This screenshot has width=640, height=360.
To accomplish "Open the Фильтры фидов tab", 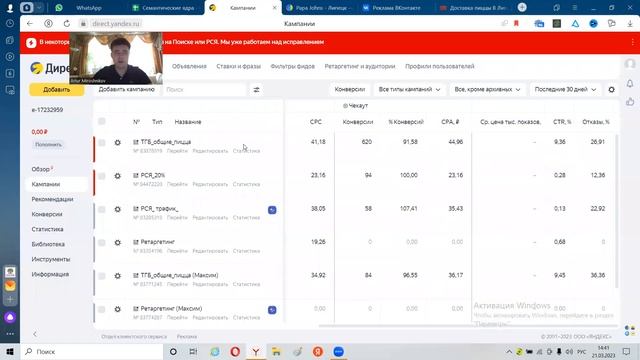I will (293, 66).
